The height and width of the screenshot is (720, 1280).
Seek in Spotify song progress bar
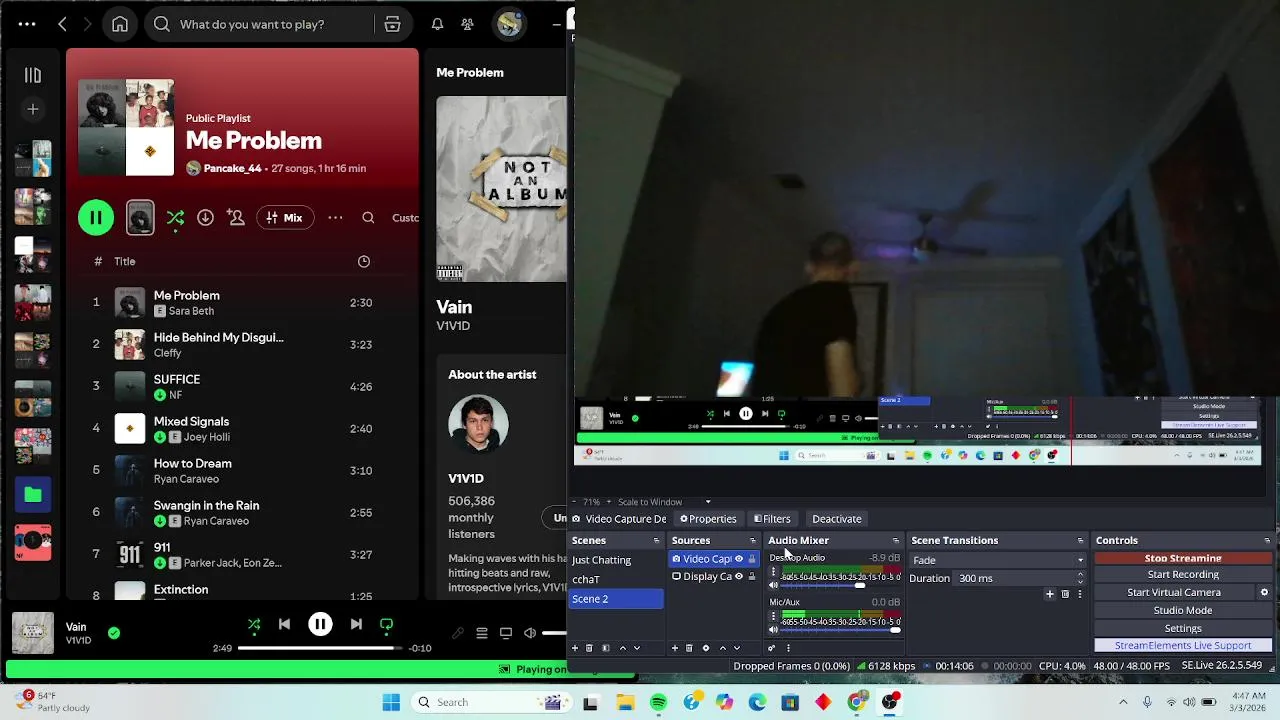pos(320,648)
